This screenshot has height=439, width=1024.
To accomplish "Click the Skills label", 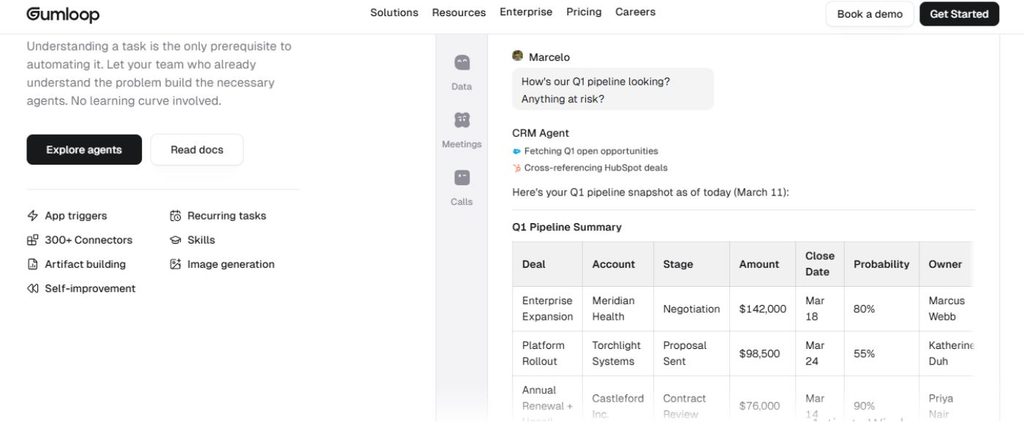I will click(x=201, y=240).
